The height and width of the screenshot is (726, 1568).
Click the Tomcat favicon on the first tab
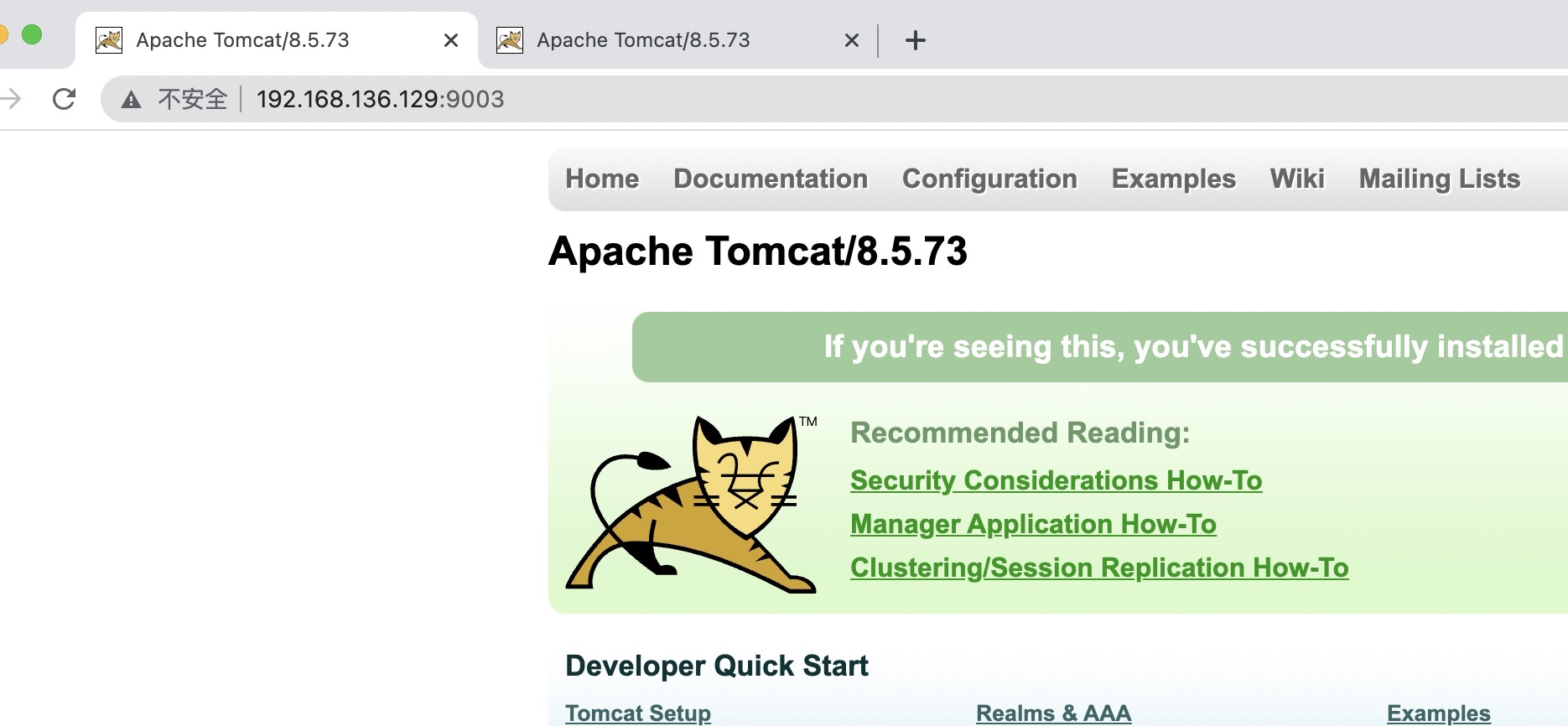coord(109,40)
